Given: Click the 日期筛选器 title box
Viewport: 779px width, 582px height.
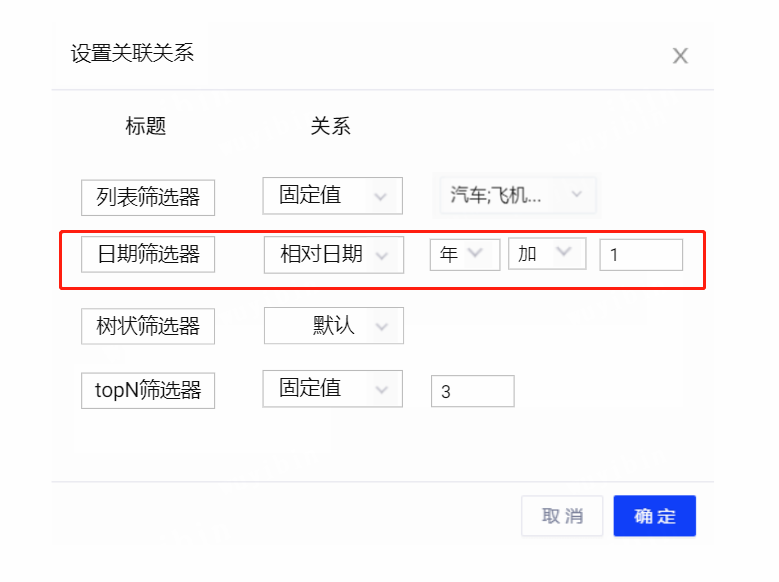Looking at the screenshot, I should pyautogui.click(x=148, y=255).
